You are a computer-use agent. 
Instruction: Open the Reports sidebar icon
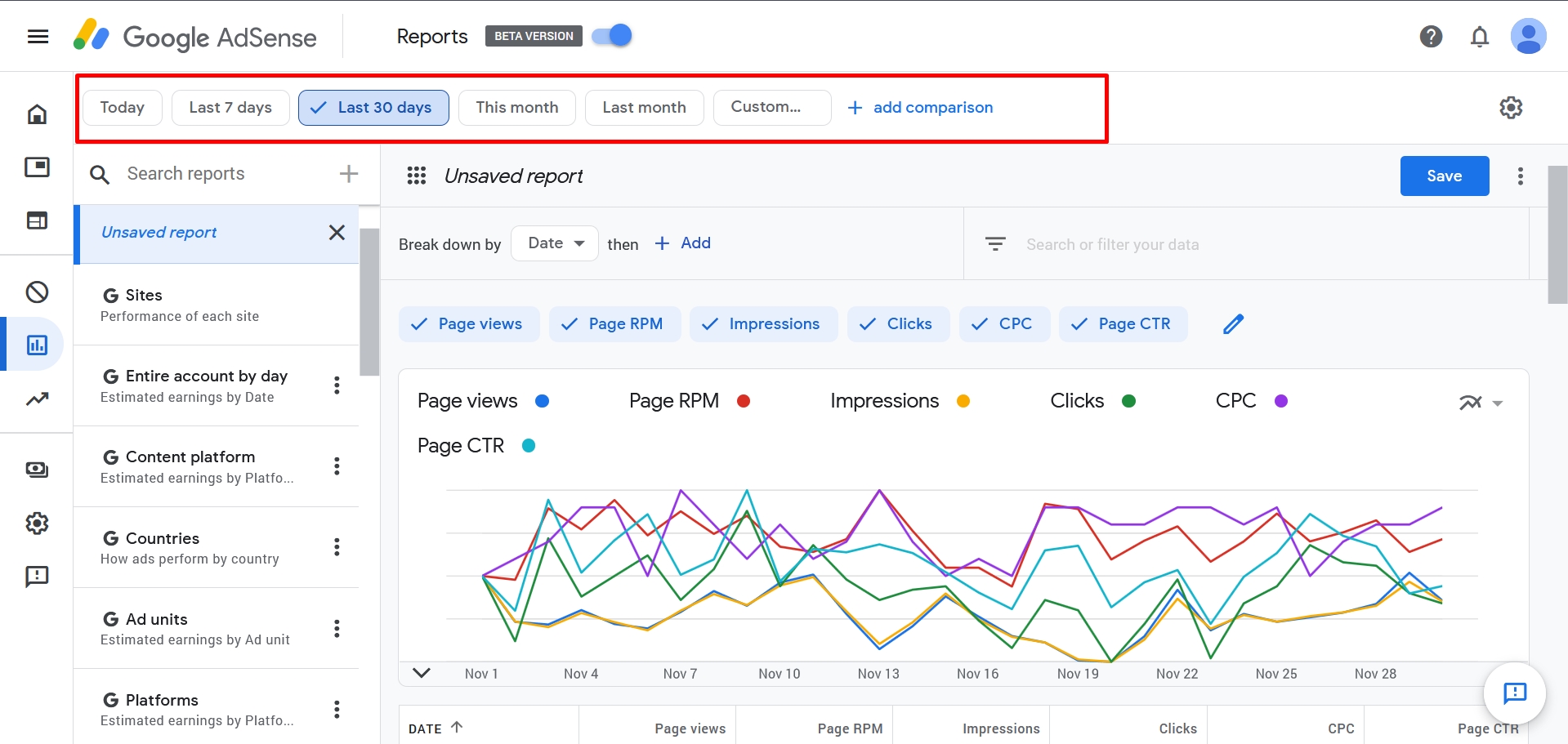38,345
